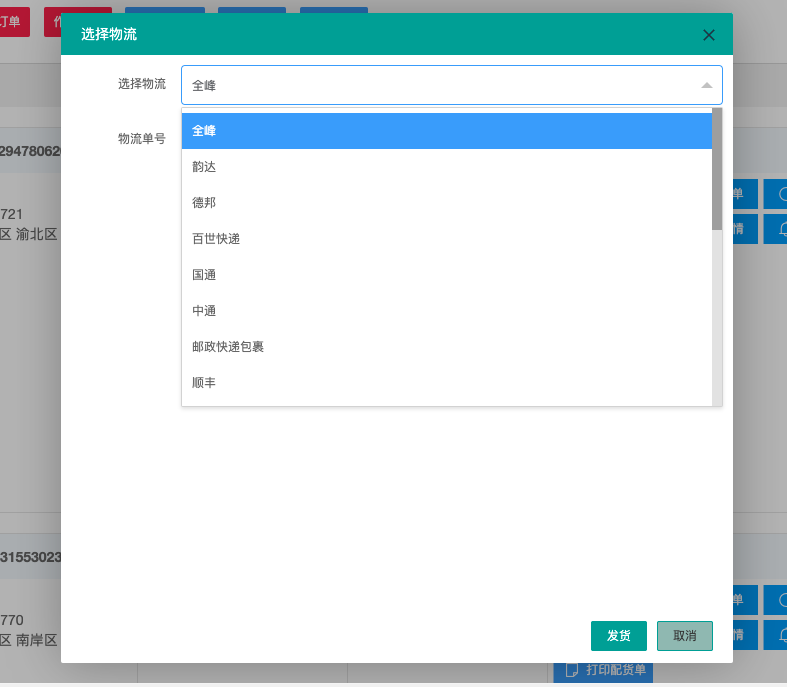787x687 pixels.
Task: Click the 选择物流 combo box showing 全峰
Action: pyautogui.click(x=440, y=85)
